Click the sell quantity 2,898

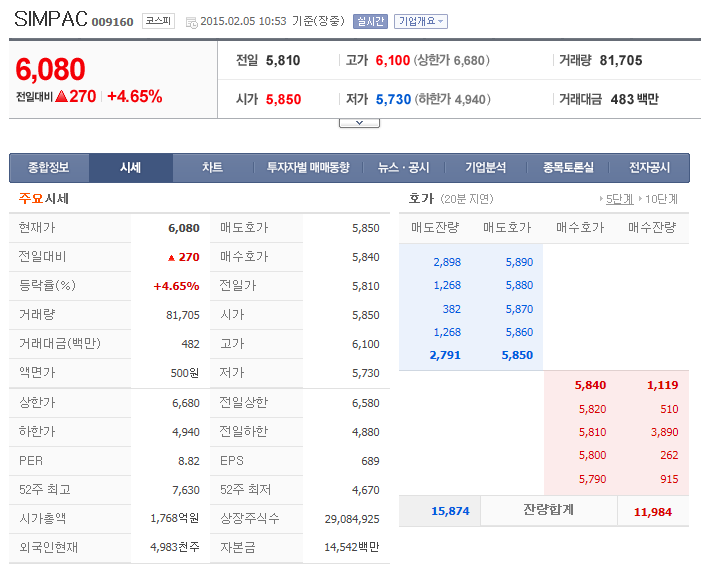pos(447,262)
